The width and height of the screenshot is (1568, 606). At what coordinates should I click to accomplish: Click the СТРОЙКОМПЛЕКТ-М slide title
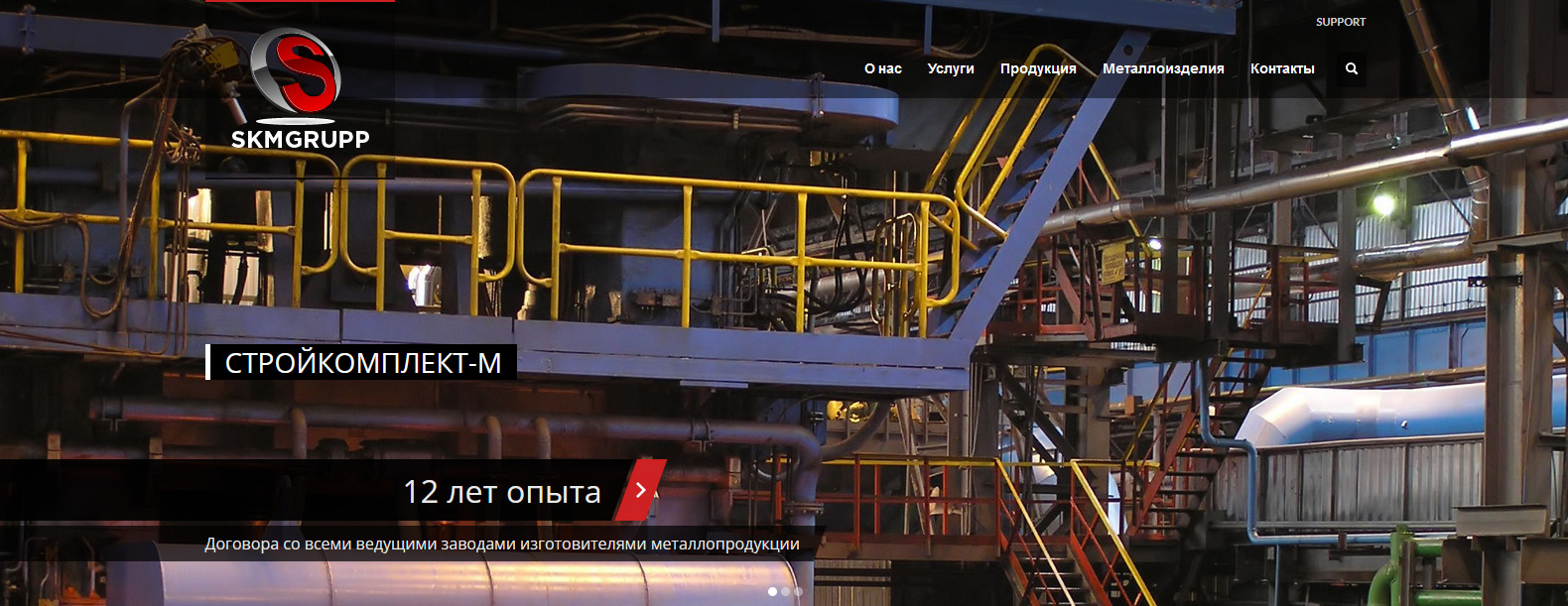click(362, 363)
